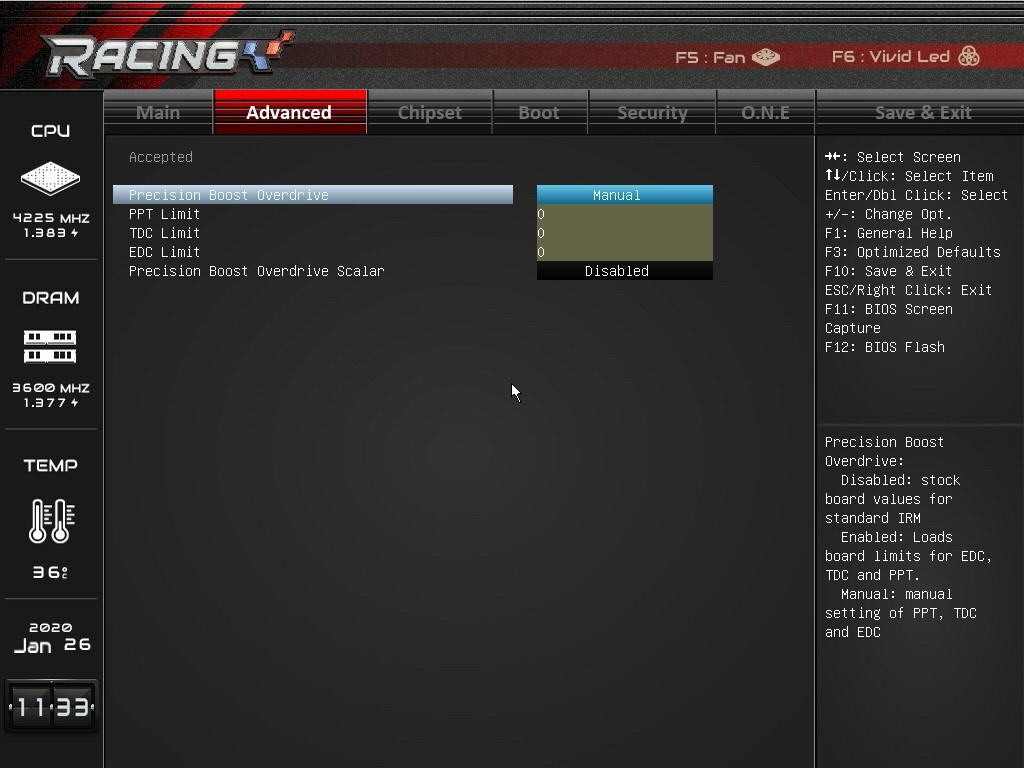
Task: Click the DRAM memory modules icon
Action: [50, 347]
